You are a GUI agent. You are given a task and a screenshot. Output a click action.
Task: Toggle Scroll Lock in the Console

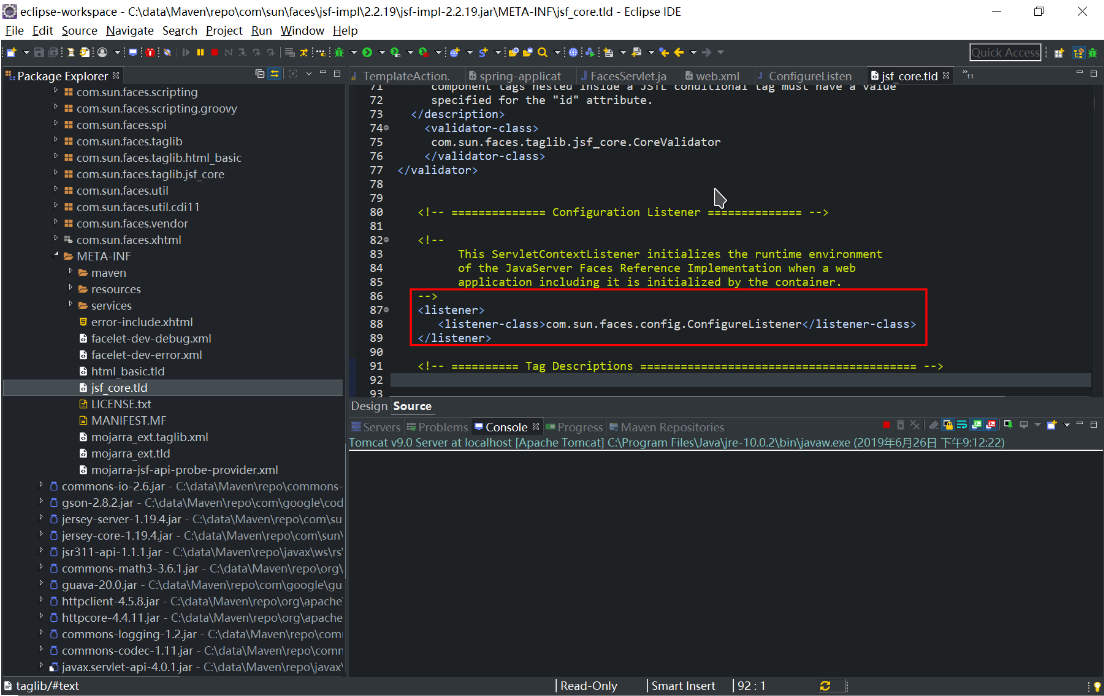pos(947,426)
